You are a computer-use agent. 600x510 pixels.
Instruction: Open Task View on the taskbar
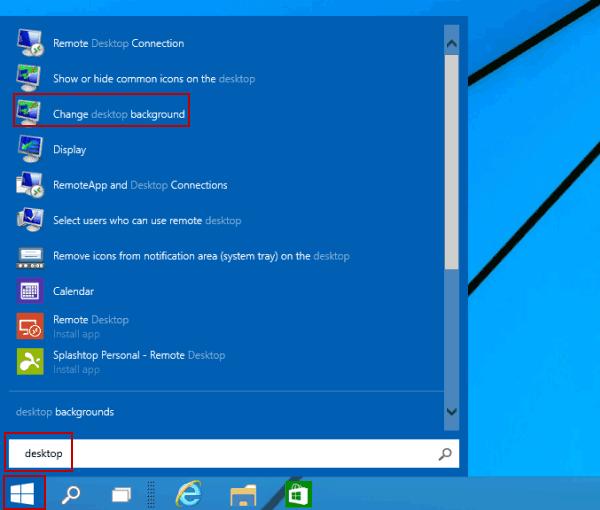(121, 493)
